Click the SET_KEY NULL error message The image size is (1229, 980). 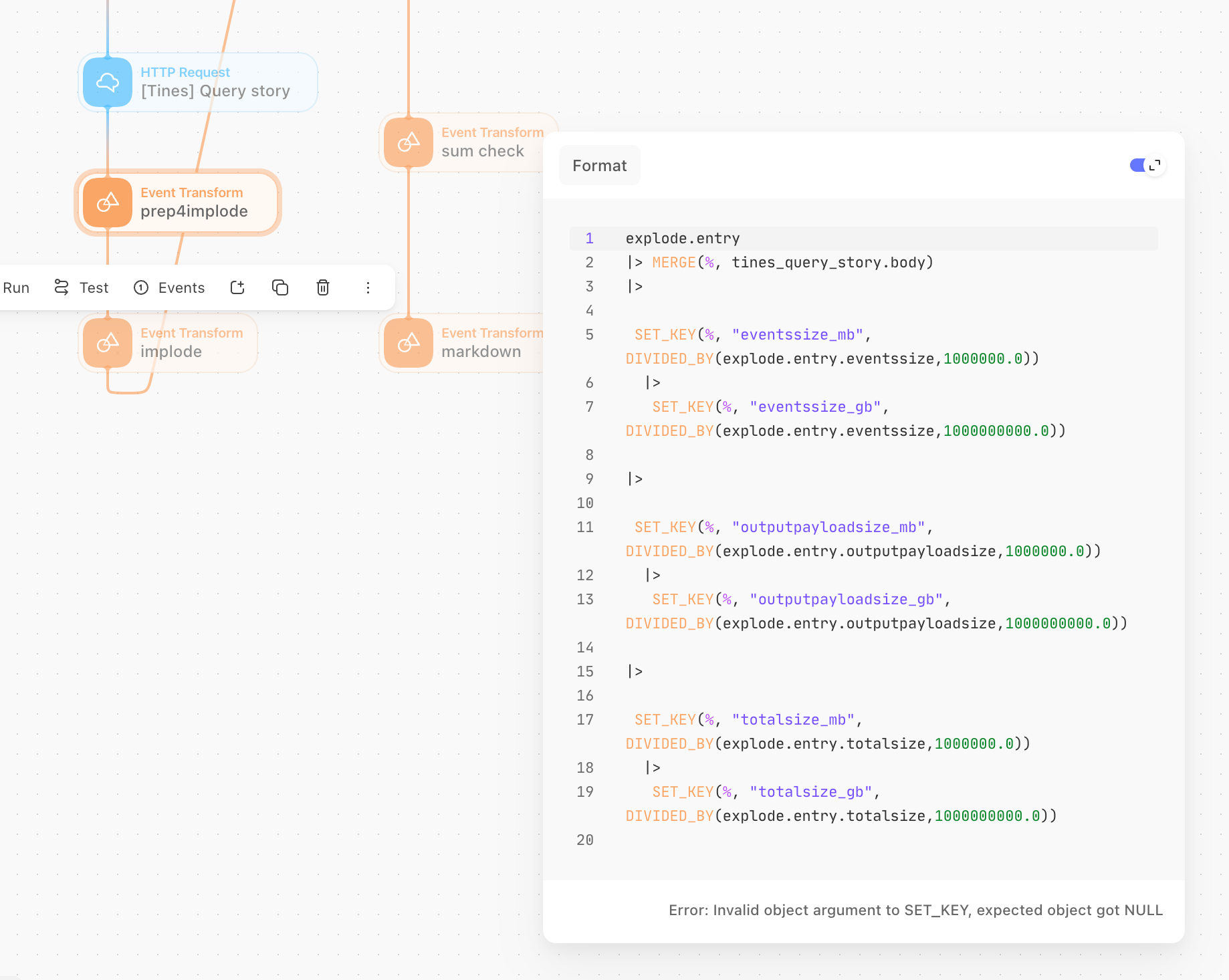tap(915, 910)
